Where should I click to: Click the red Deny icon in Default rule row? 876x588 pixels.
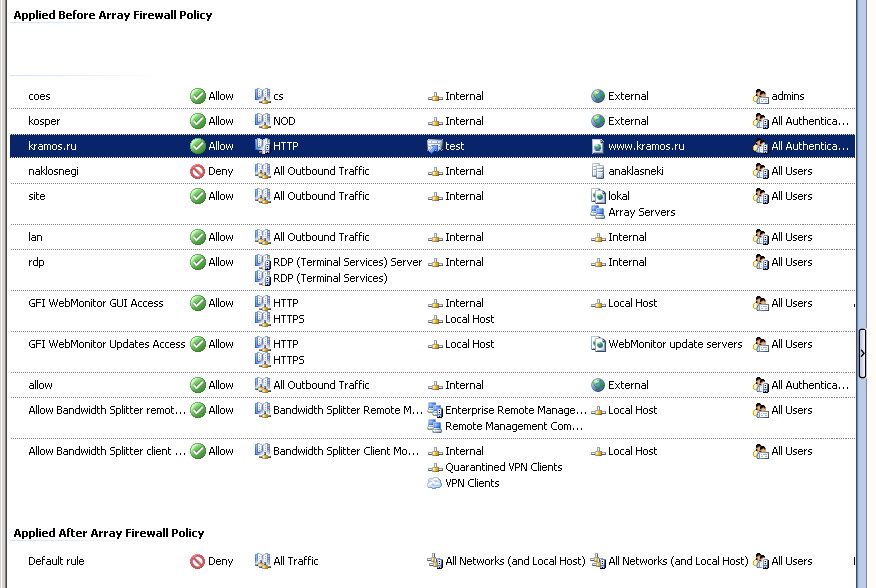[197, 561]
